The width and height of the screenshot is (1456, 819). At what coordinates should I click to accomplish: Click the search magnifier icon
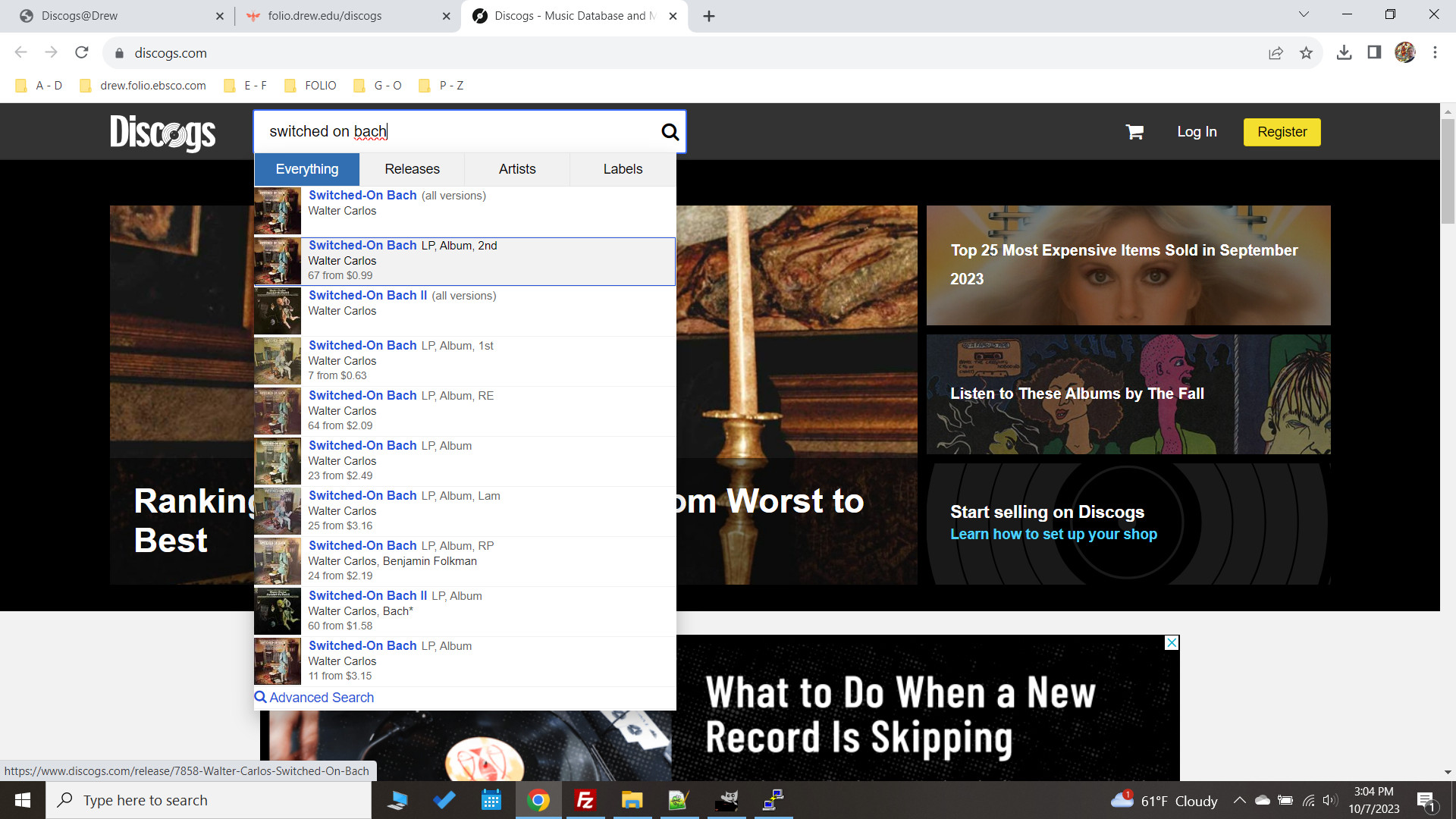(x=670, y=132)
